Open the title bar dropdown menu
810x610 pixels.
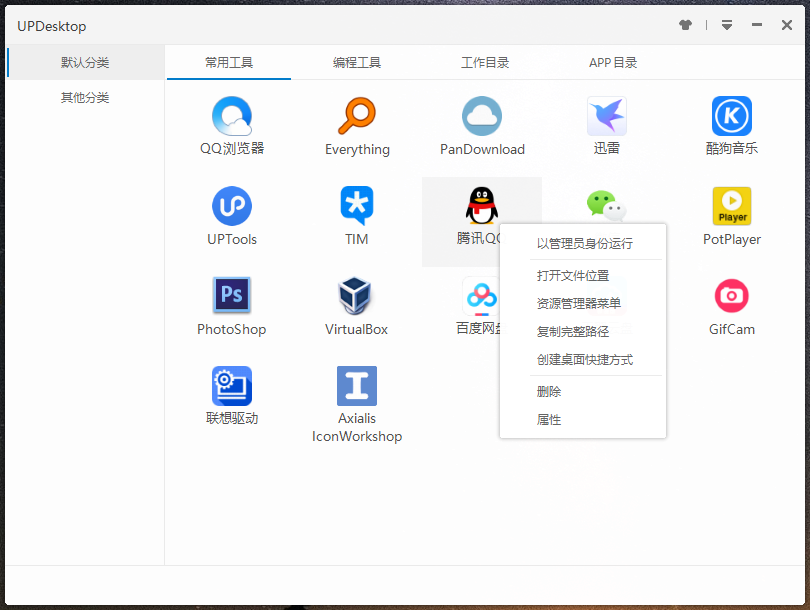tap(727, 25)
